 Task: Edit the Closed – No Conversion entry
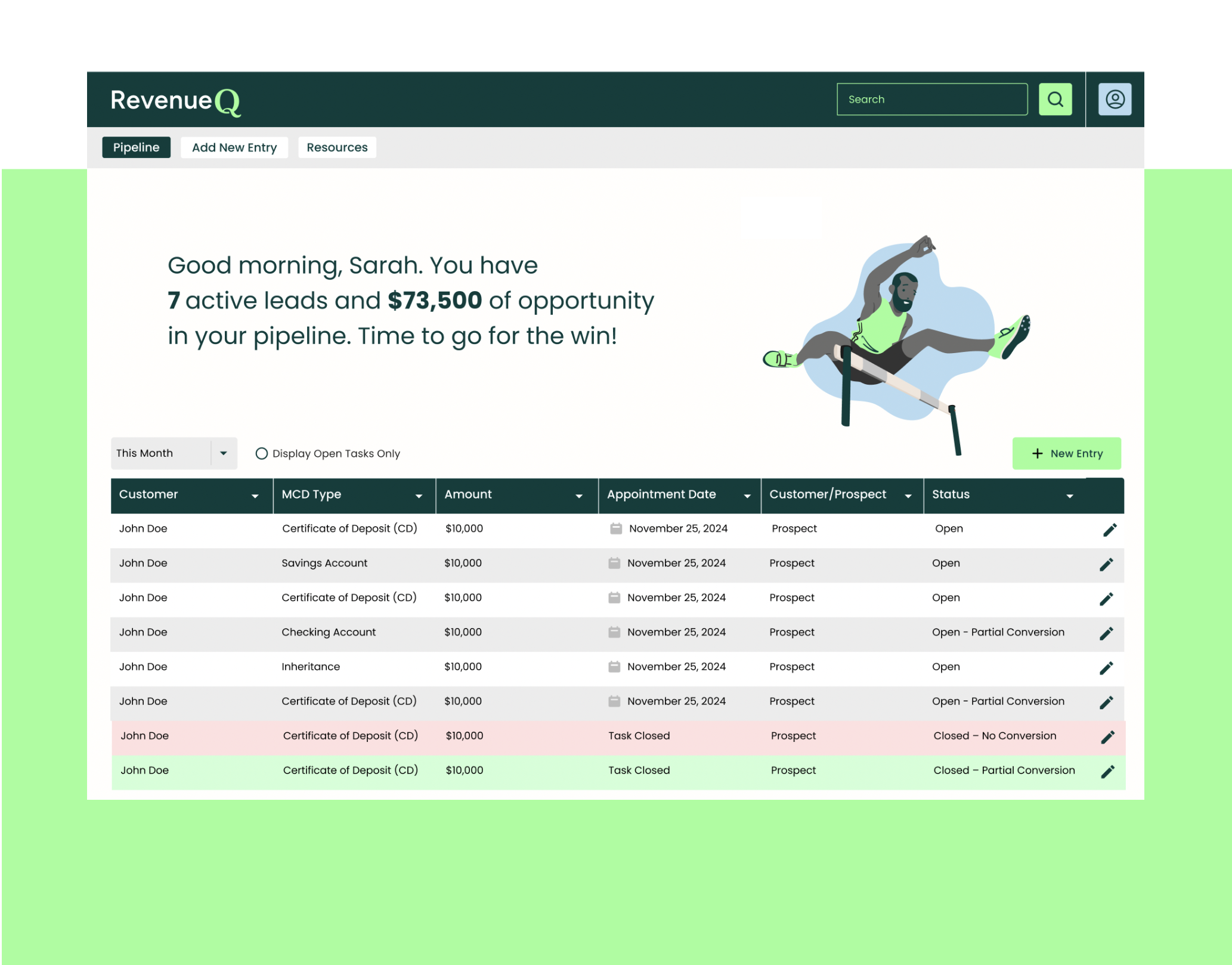point(1108,737)
